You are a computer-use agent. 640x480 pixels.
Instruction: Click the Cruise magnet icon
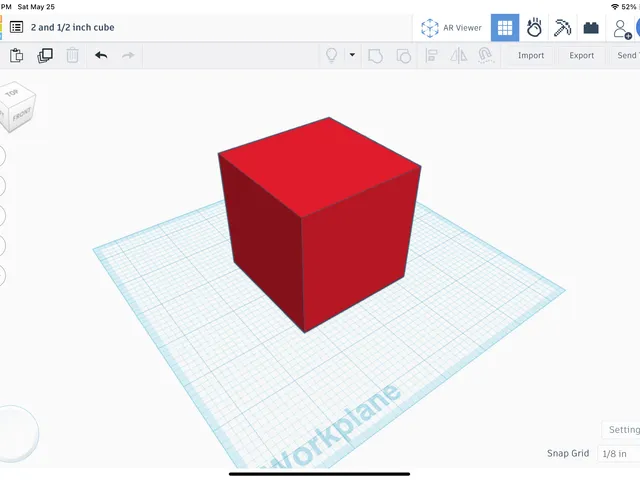485,56
